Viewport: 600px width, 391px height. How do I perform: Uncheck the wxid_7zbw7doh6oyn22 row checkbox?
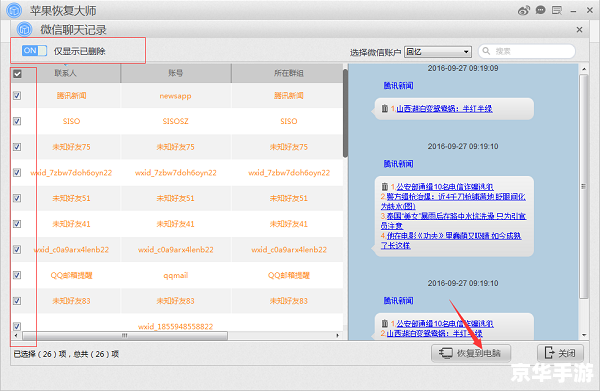17,173
